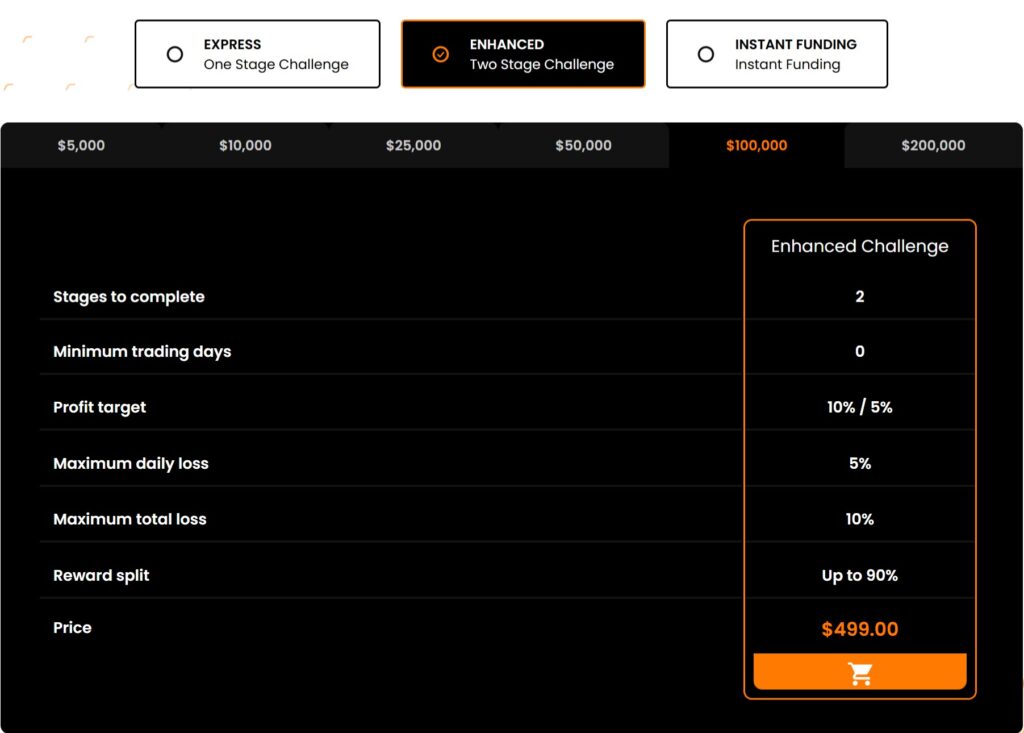Image resolution: width=1024 pixels, height=733 pixels.
Task: Select the checked Enhanced Two Stage radio
Action: pos(440,54)
